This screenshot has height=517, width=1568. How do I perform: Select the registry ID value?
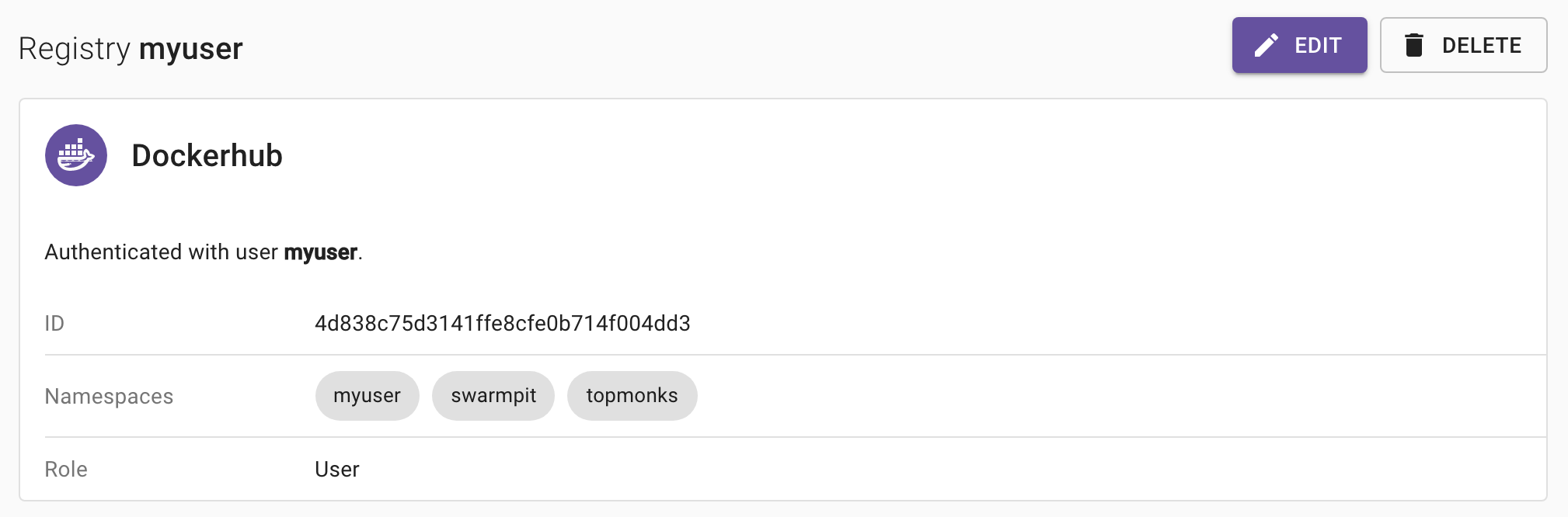pyautogui.click(x=503, y=323)
